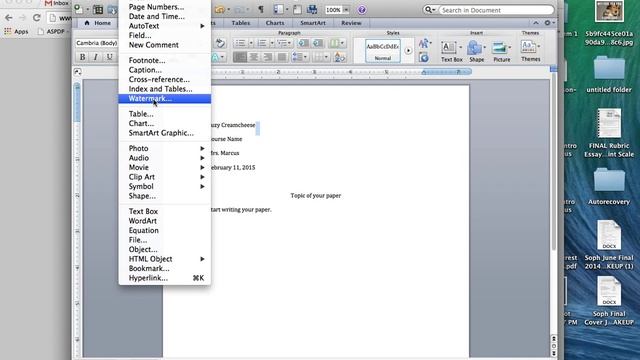Screen dimensions: 640x360
Task: Switch to the Tables ribbon tab
Action: pos(241,23)
